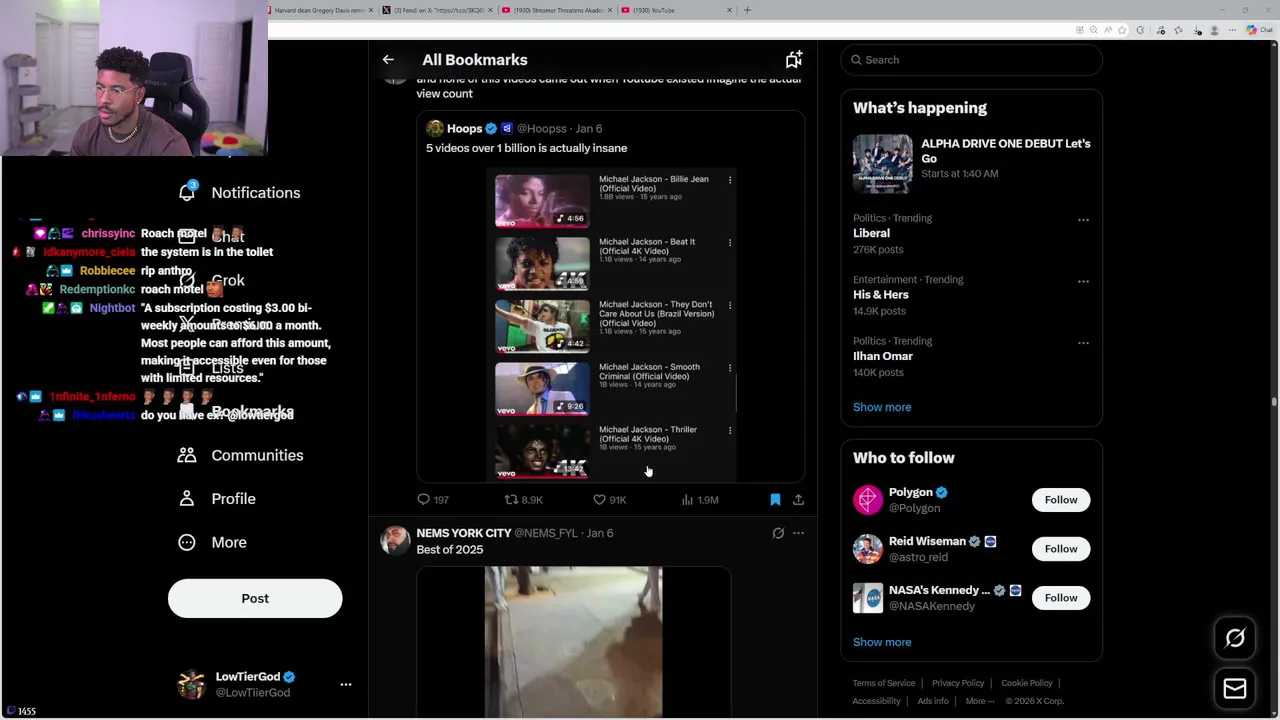
Task: Switch to Fendi on X browser tab
Action: (436, 10)
